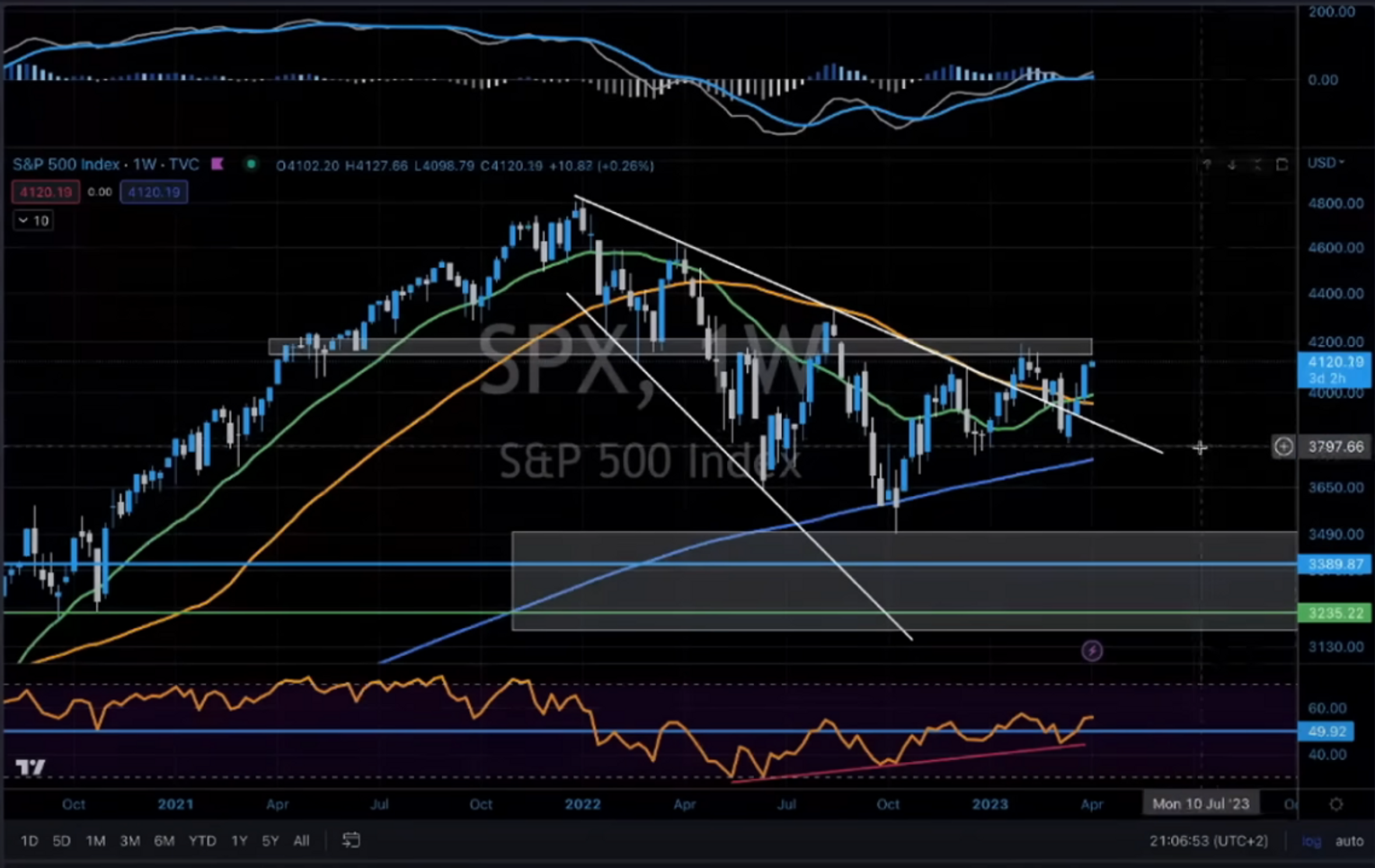The width and height of the screenshot is (1375, 868).
Task: Open timezone menu at 21:06:53 (UTC+2)
Action: 1208,841
